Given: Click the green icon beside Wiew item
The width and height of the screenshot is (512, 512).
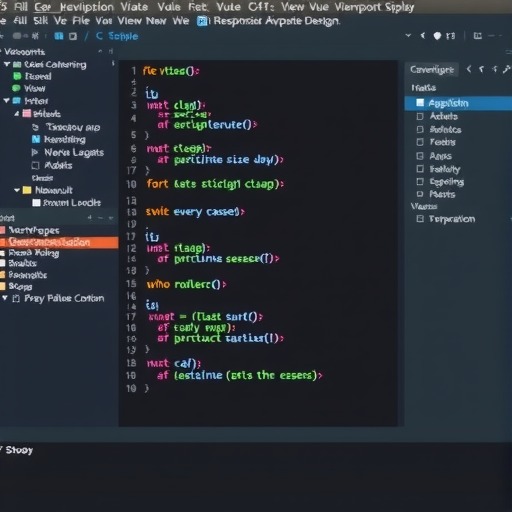Looking at the screenshot, I should [x=16, y=88].
